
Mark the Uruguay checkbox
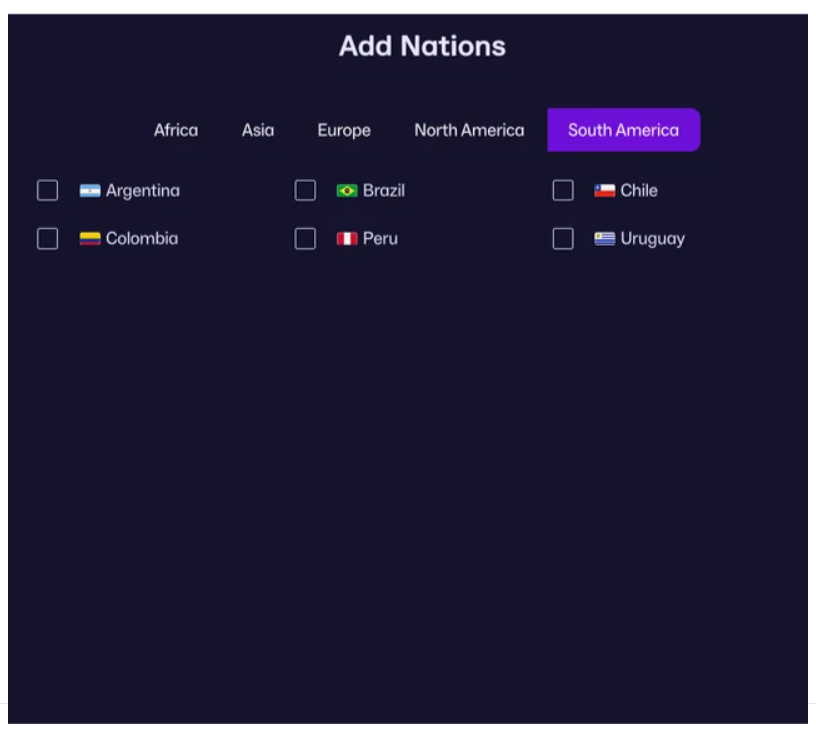coord(563,239)
